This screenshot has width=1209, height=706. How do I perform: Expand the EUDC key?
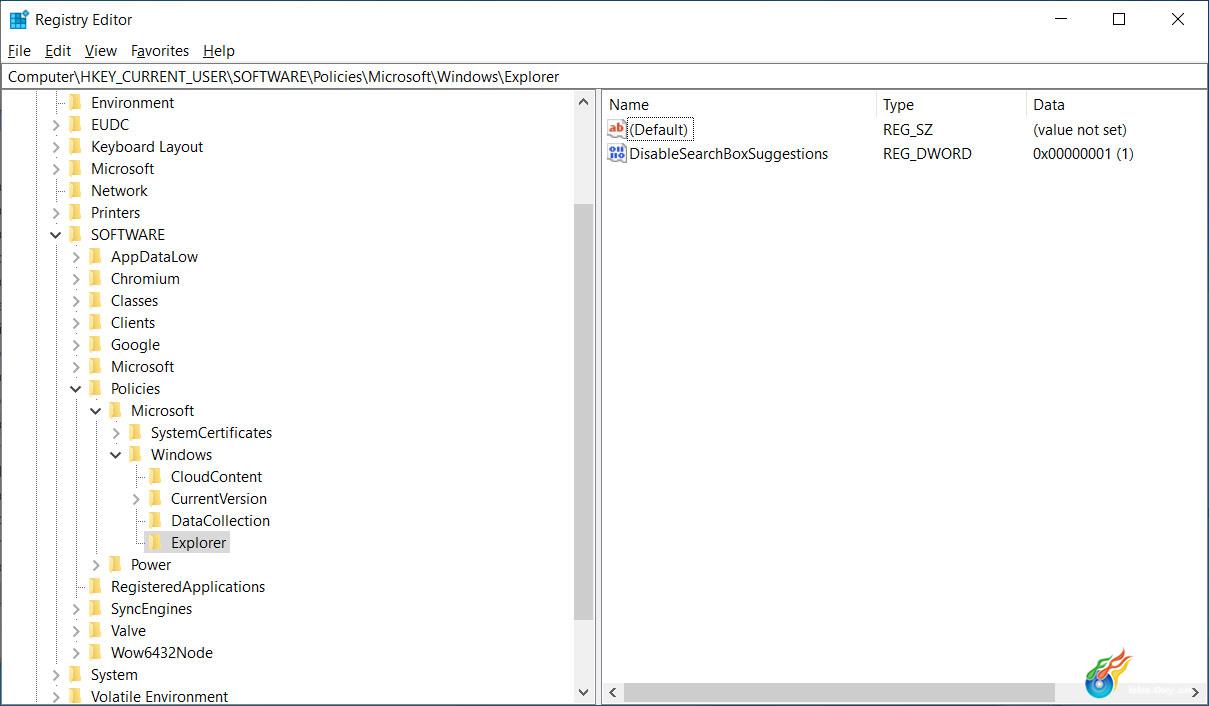(56, 124)
